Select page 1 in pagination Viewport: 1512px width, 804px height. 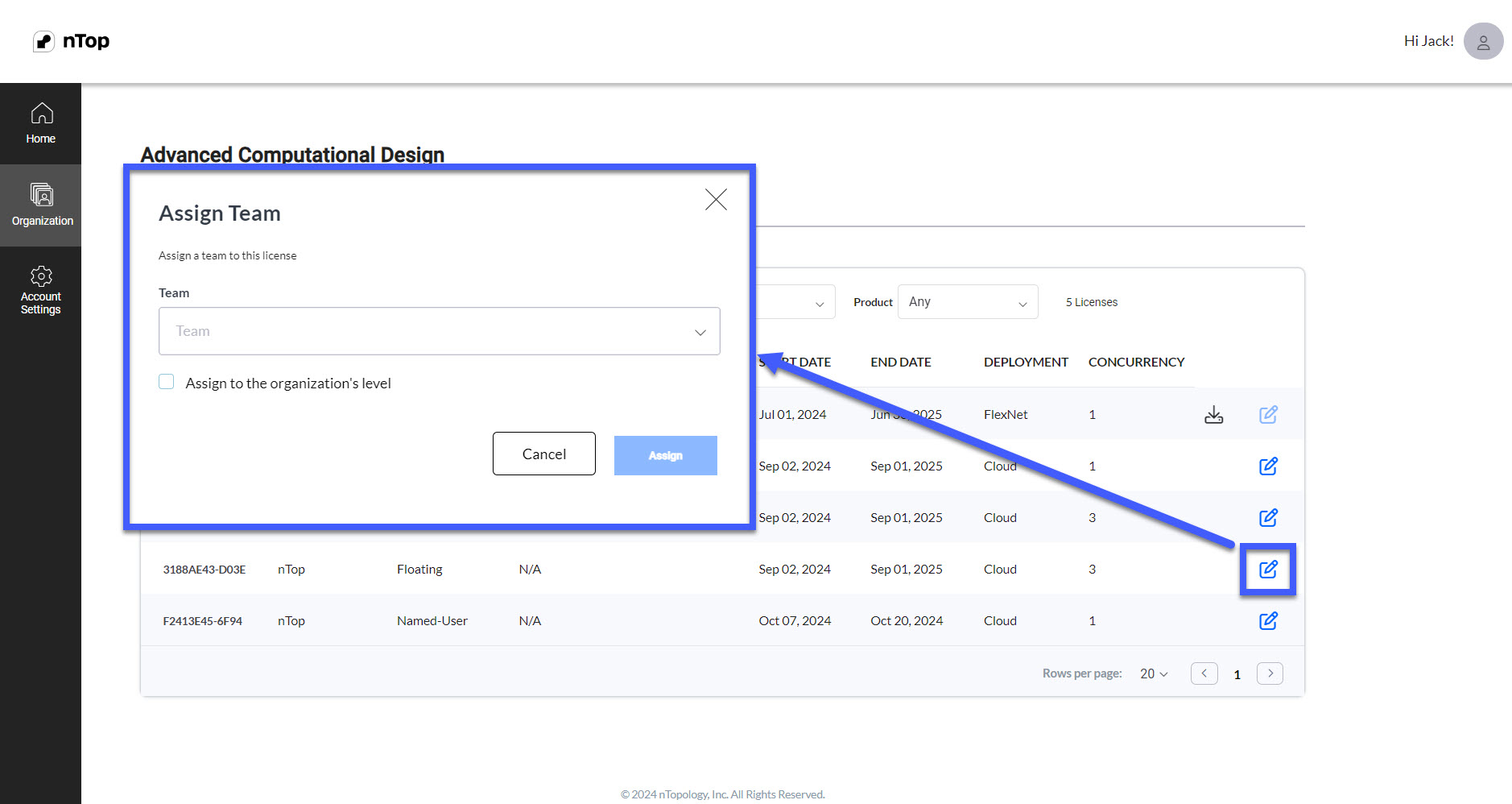click(1237, 674)
